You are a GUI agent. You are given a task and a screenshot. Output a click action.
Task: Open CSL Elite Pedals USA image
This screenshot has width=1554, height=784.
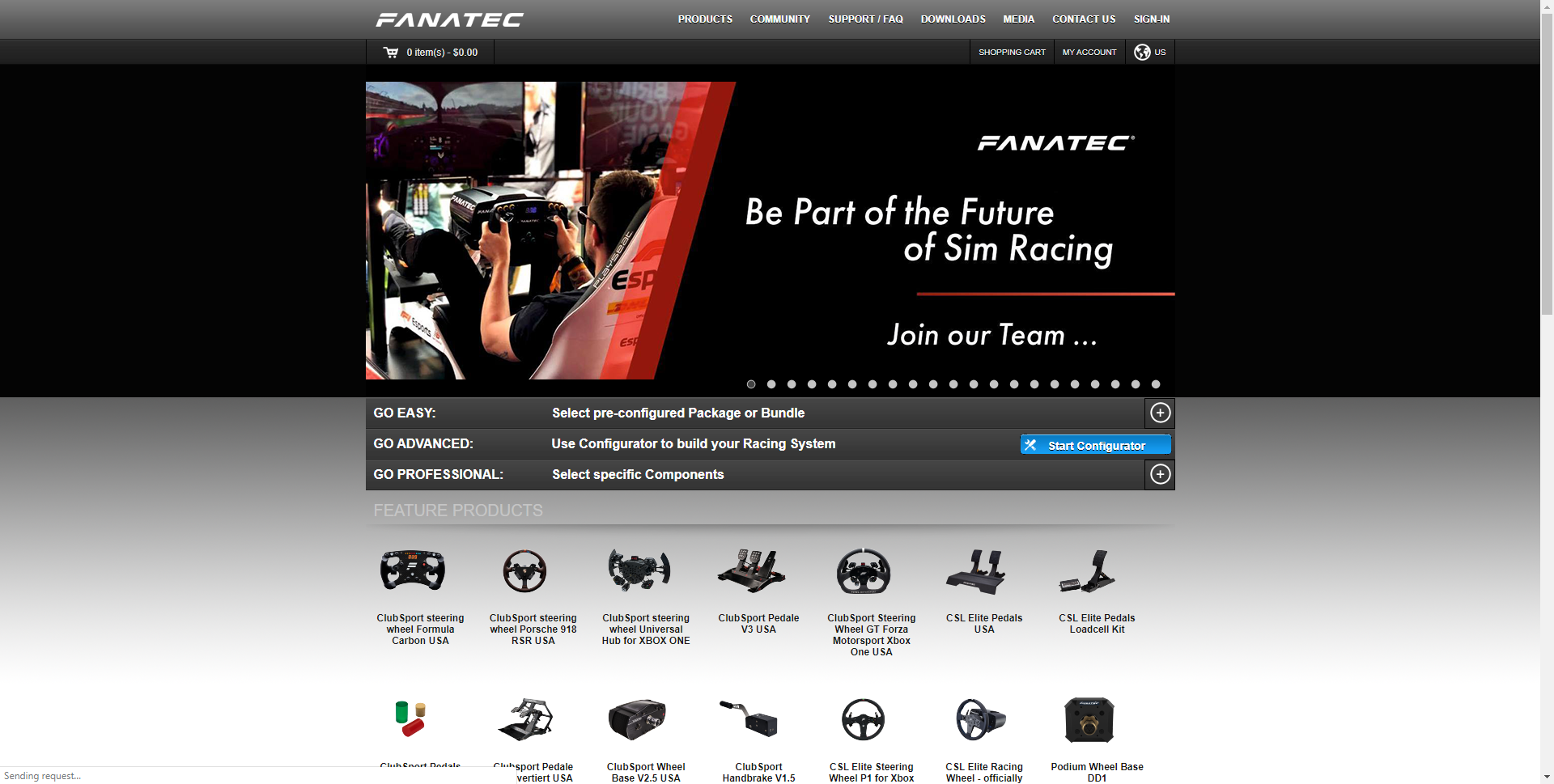coord(976,572)
